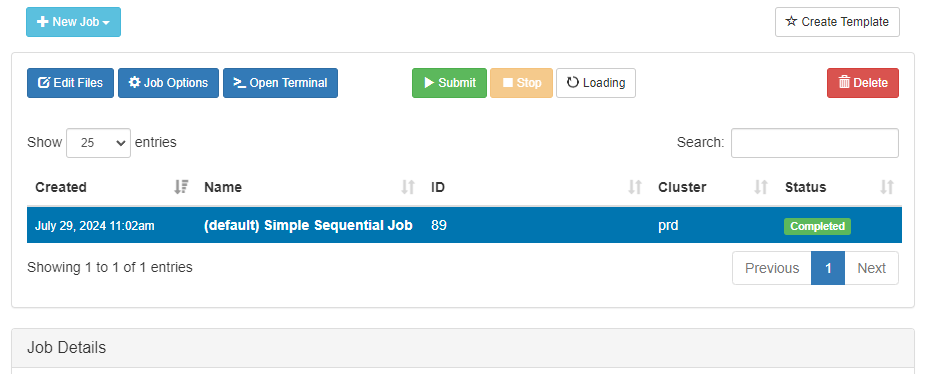Select the Simple Sequential Job row

465,225
